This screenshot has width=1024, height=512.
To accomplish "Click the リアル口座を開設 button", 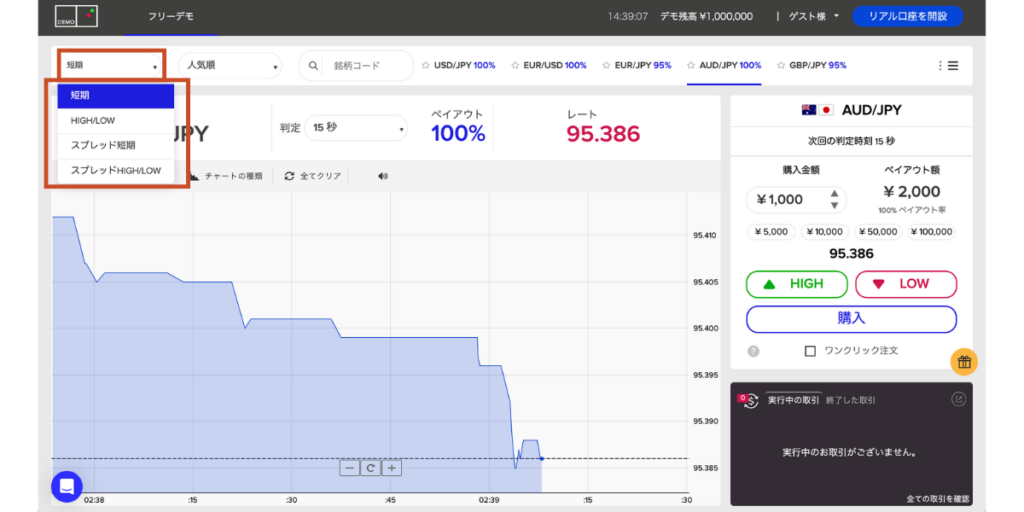I will coord(907,16).
